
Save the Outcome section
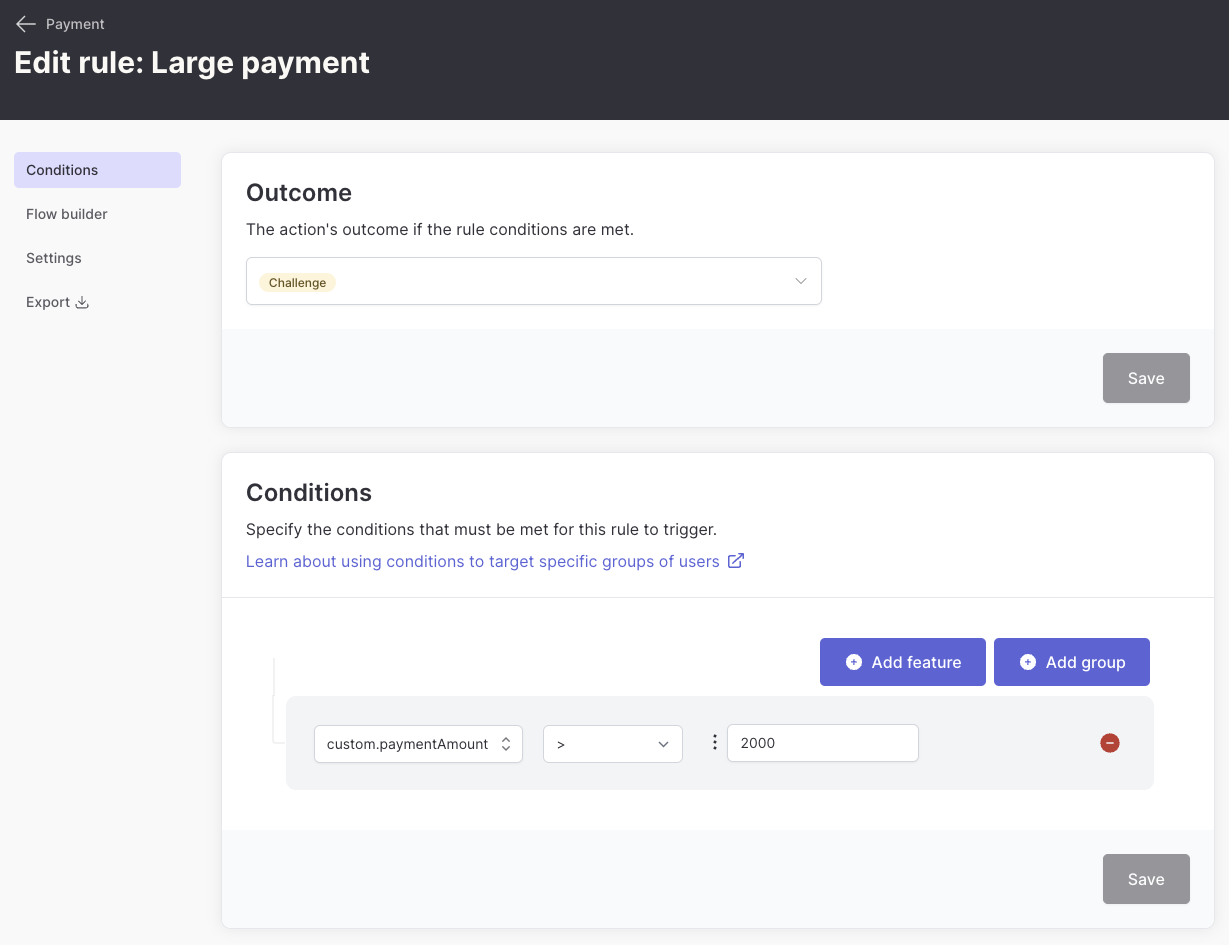(1146, 378)
